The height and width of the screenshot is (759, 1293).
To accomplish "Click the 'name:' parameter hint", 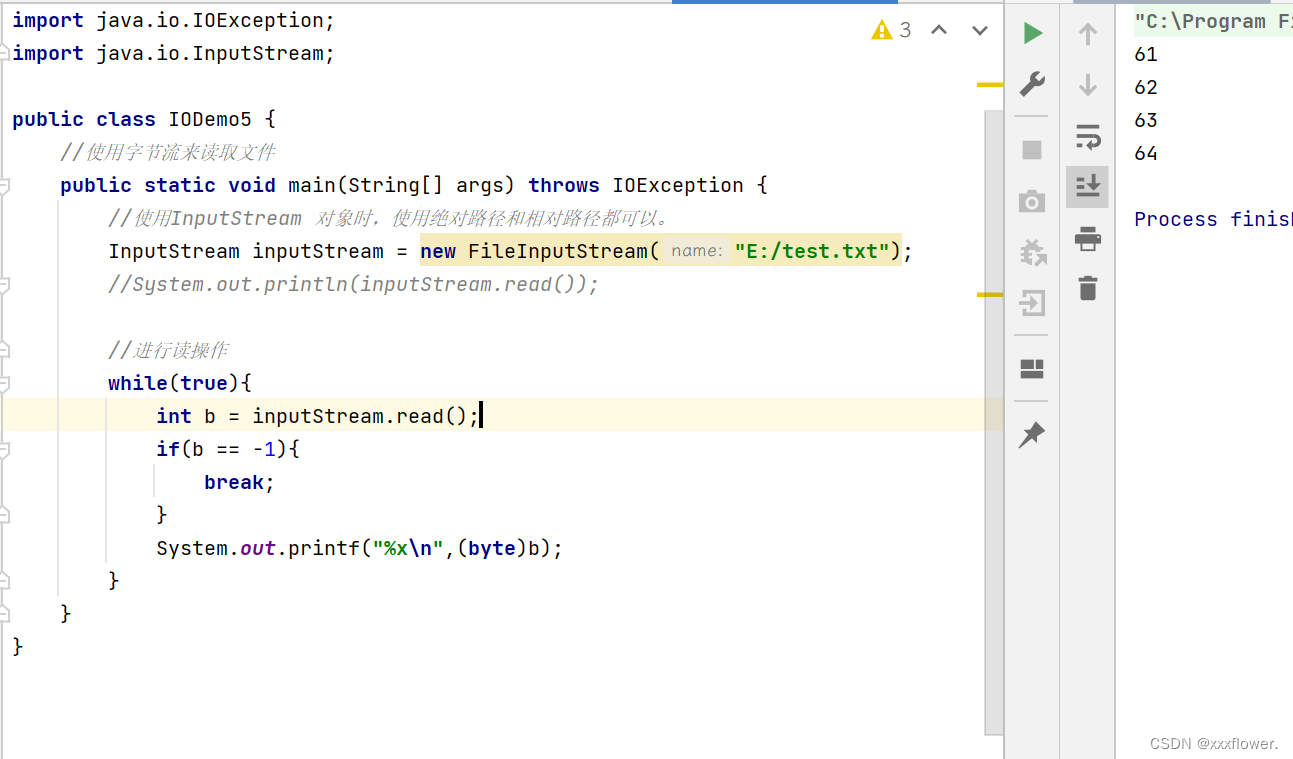I will 696,251.
